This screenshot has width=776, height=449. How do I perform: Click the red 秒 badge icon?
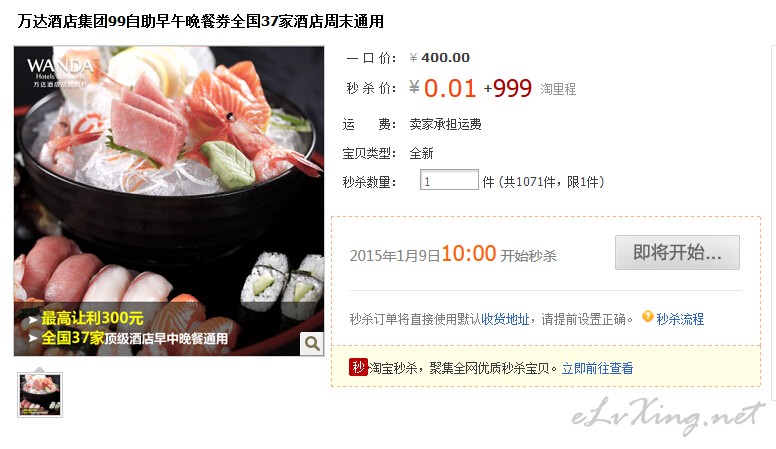pyautogui.click(x=358, y=367)
